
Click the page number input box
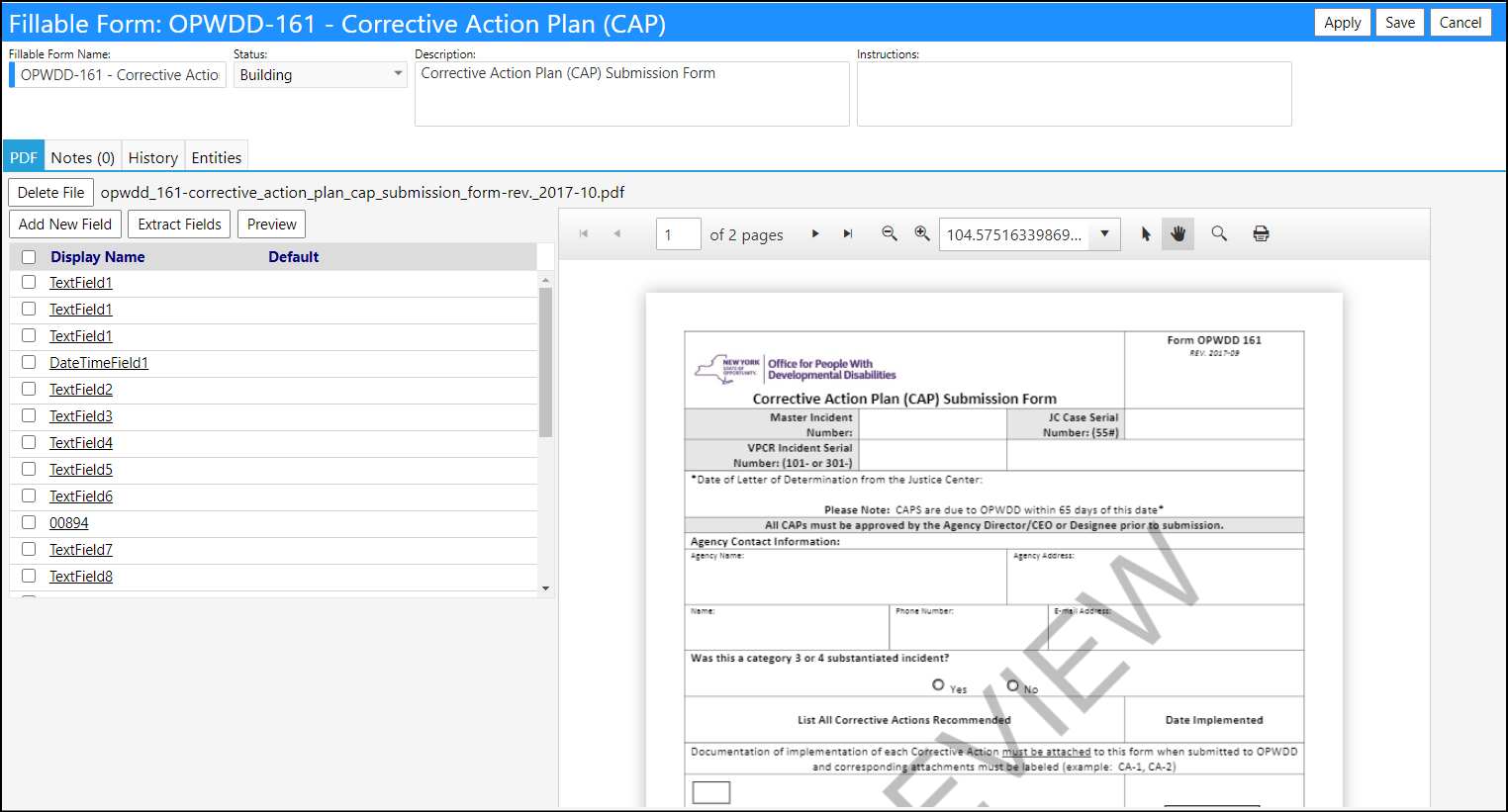[679, 234]
